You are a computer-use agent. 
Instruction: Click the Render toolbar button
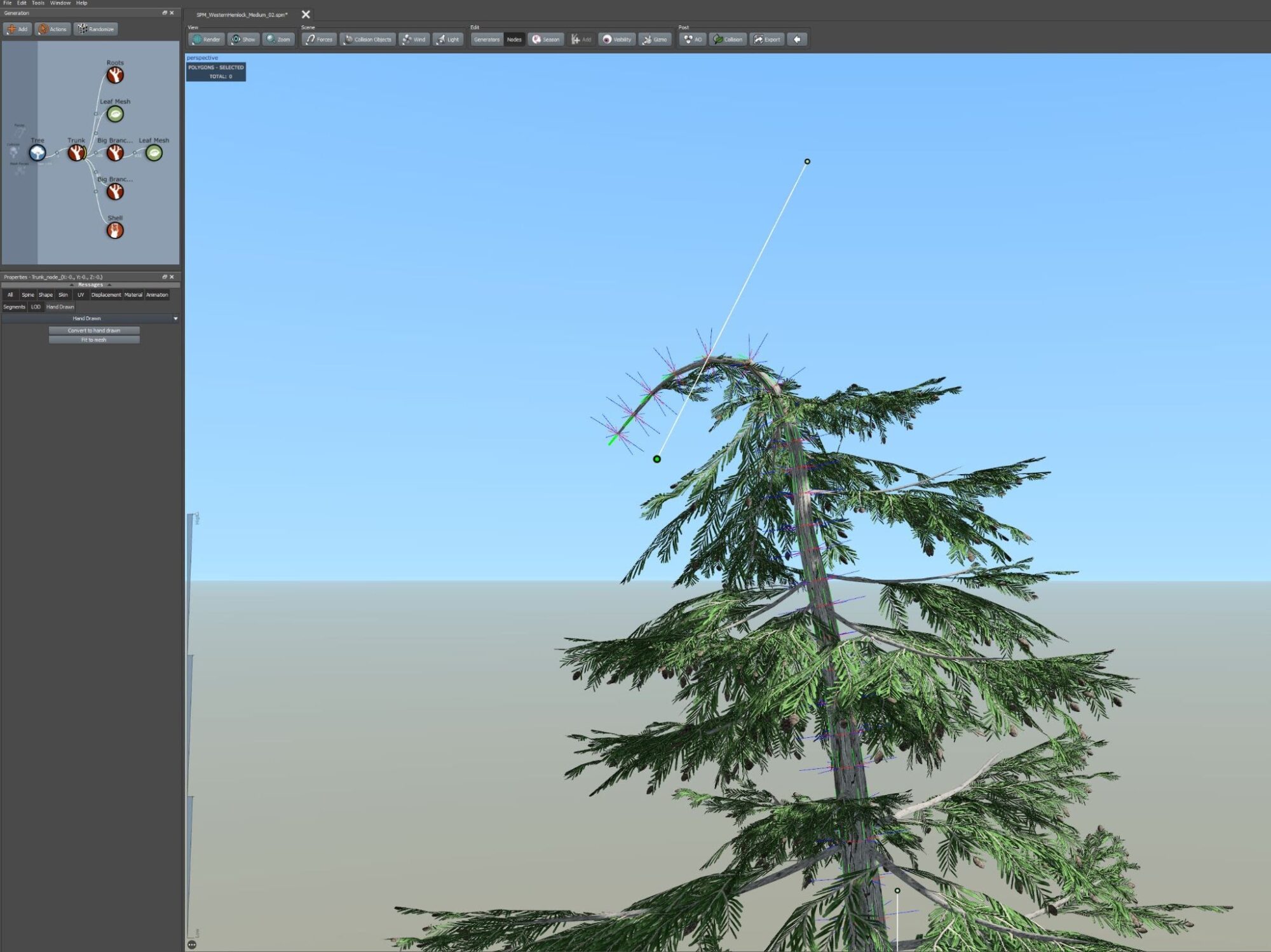tap(206, 39)
